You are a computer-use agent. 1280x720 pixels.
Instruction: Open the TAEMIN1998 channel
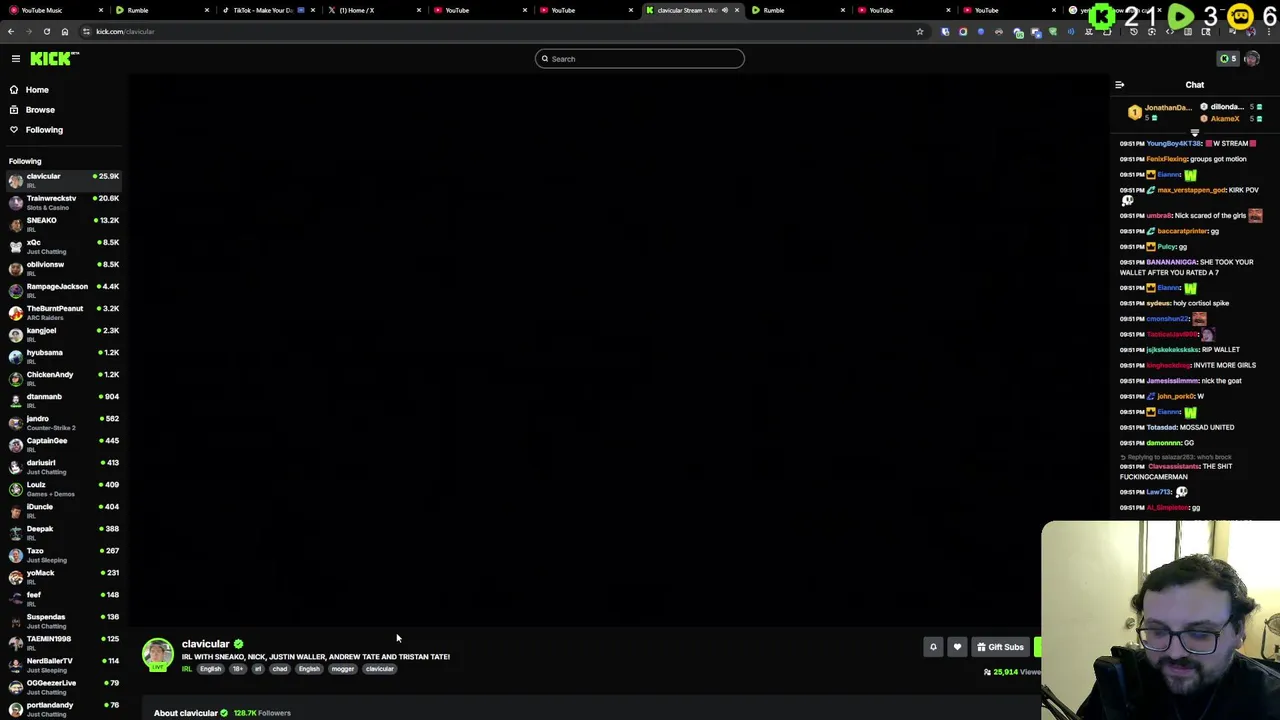pos(64,642)
